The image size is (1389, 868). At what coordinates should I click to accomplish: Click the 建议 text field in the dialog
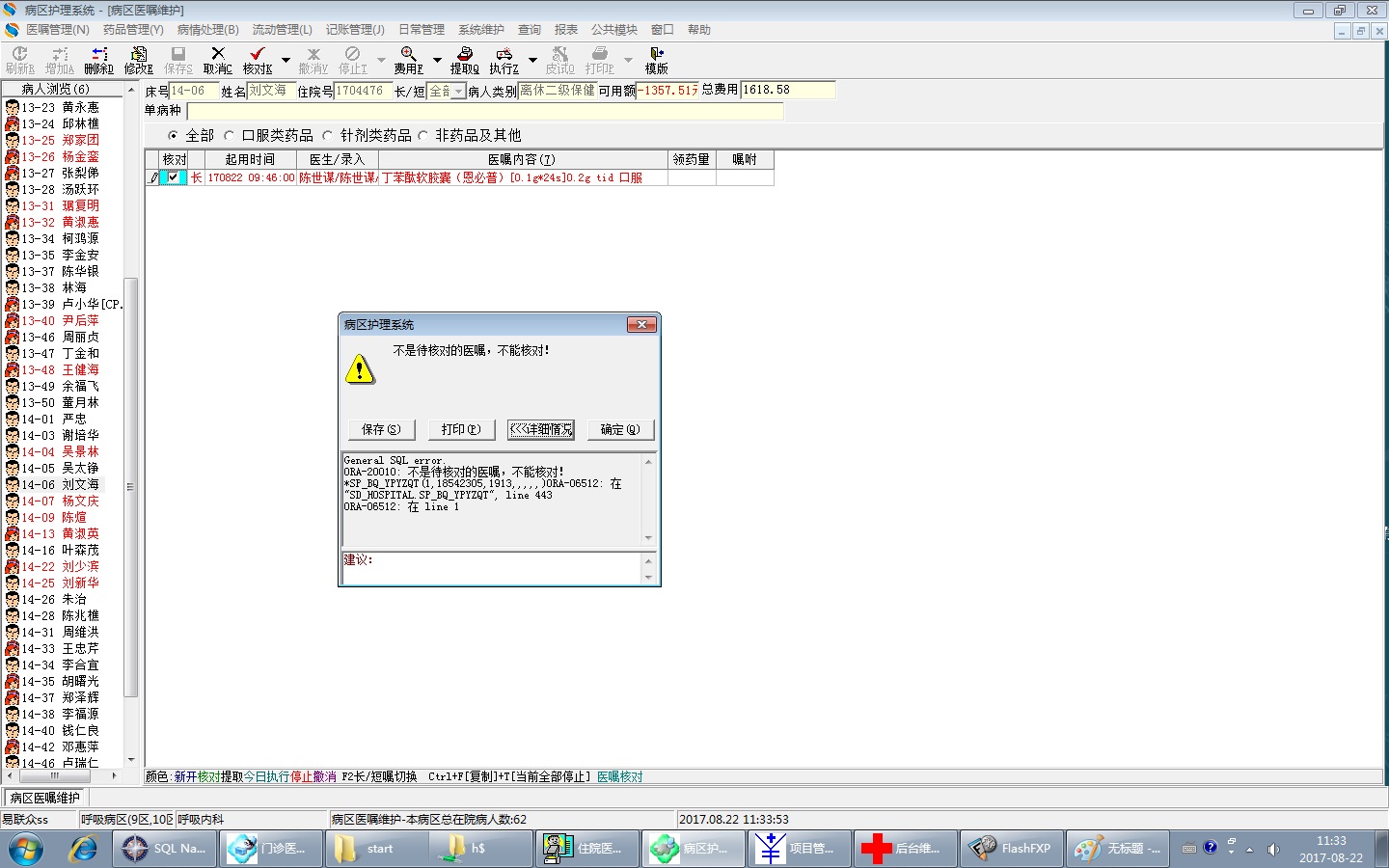point(492,567)
